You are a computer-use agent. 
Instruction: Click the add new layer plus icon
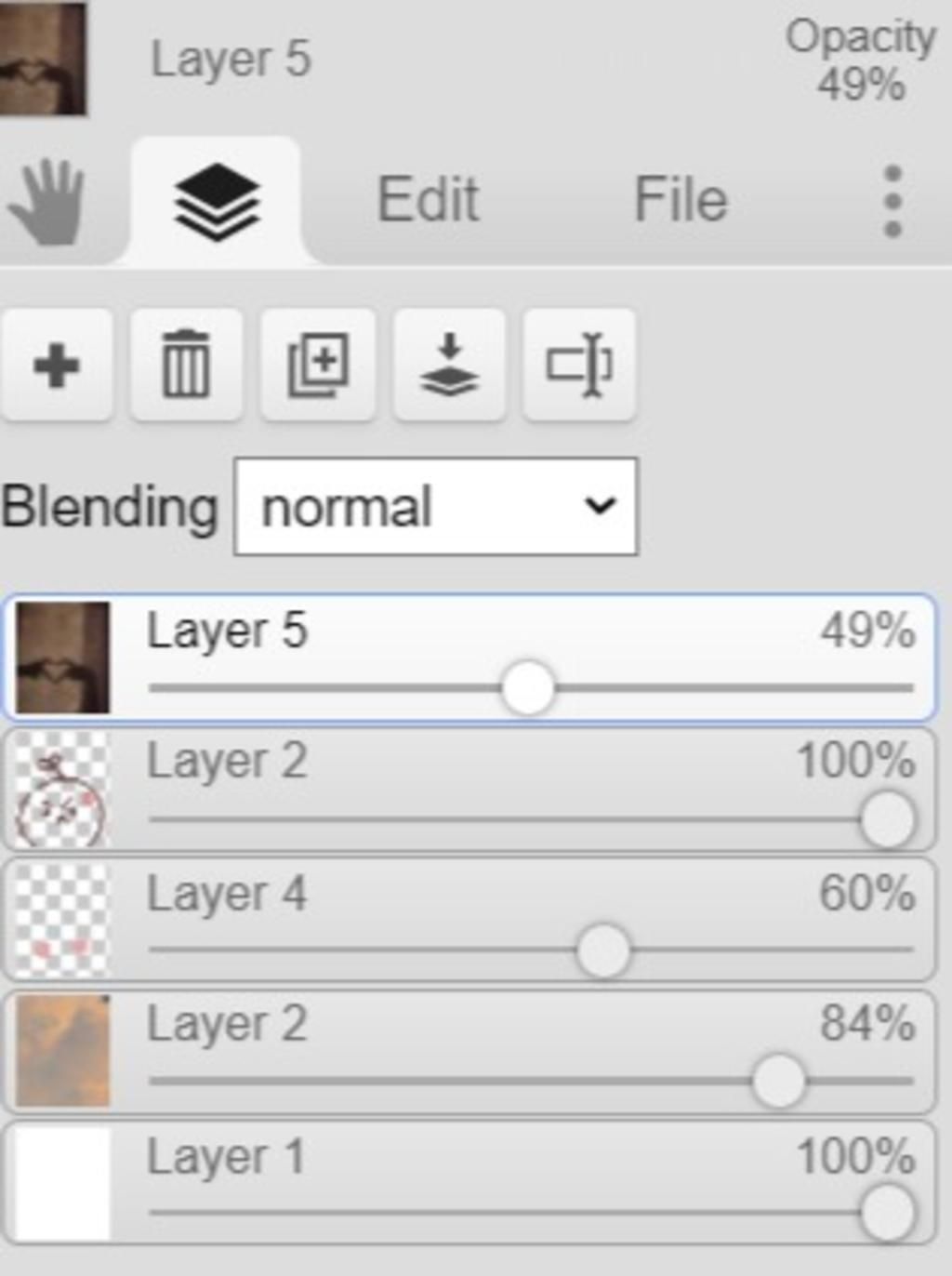click(56, 365)
